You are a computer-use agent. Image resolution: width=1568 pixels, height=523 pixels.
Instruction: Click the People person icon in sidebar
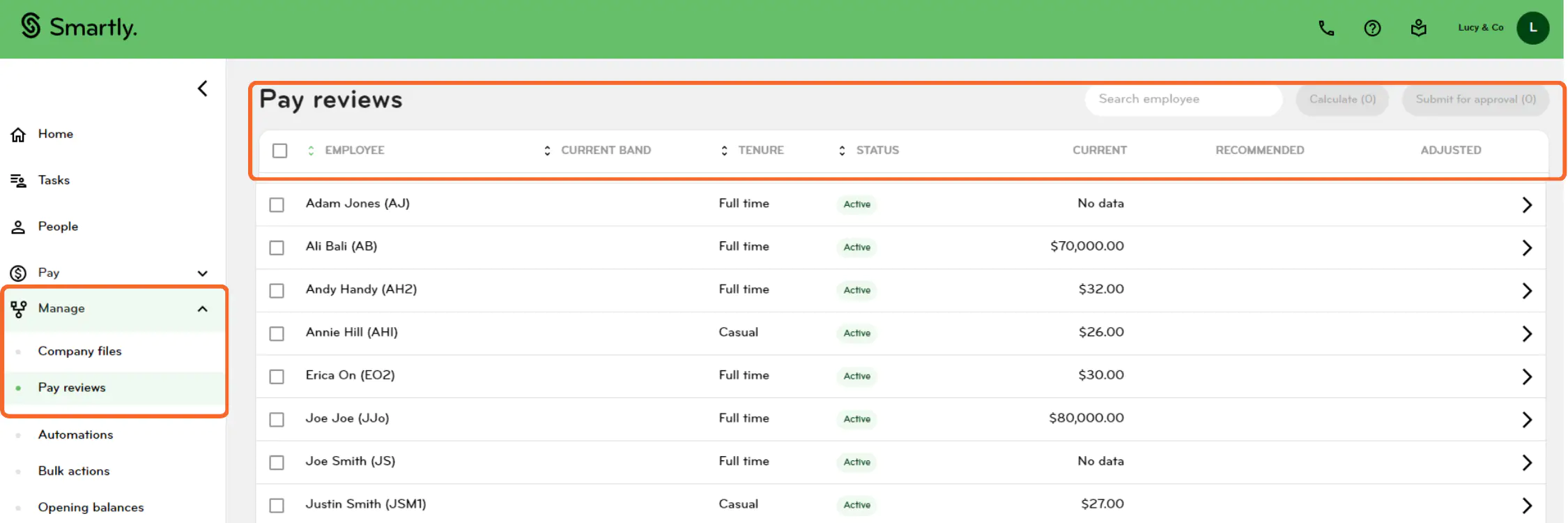click(19, 227)
